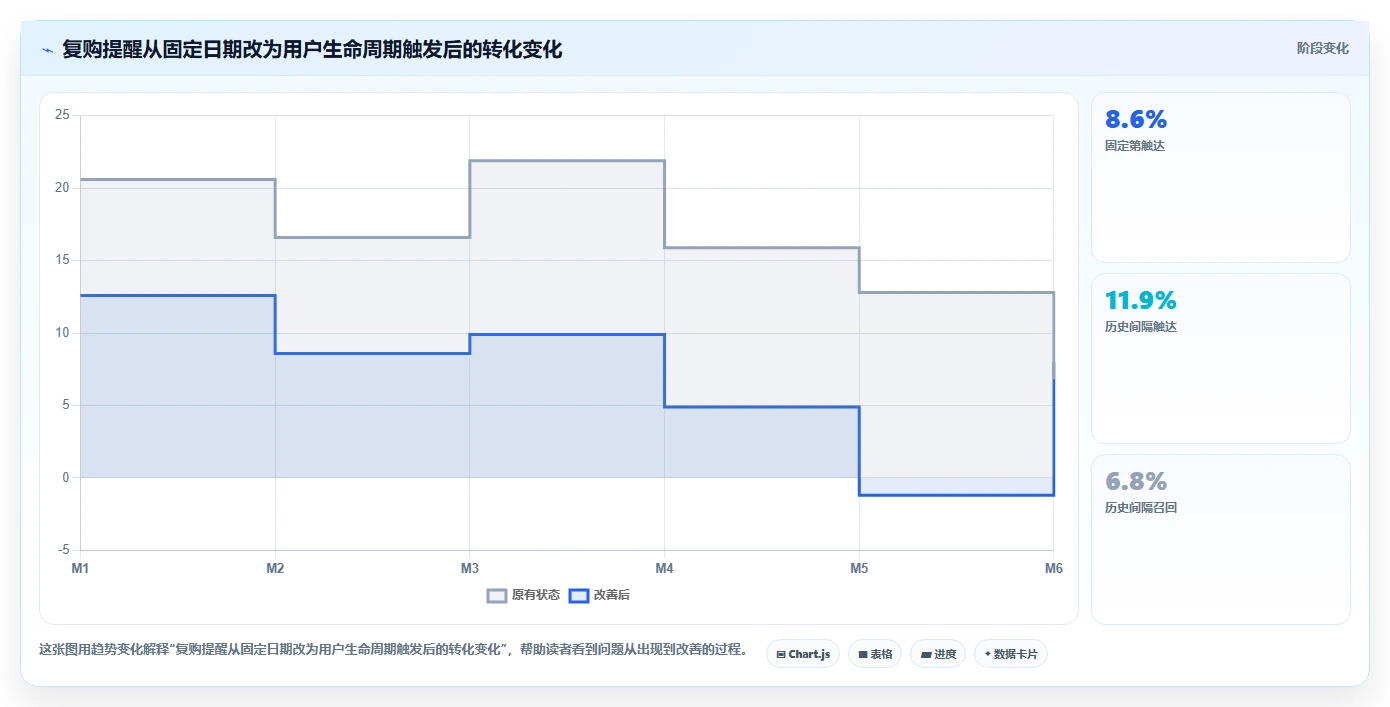Select the 8.6% 固定第触达 card
This screenshot has height=707, width=1390.
coord(1220,177)
